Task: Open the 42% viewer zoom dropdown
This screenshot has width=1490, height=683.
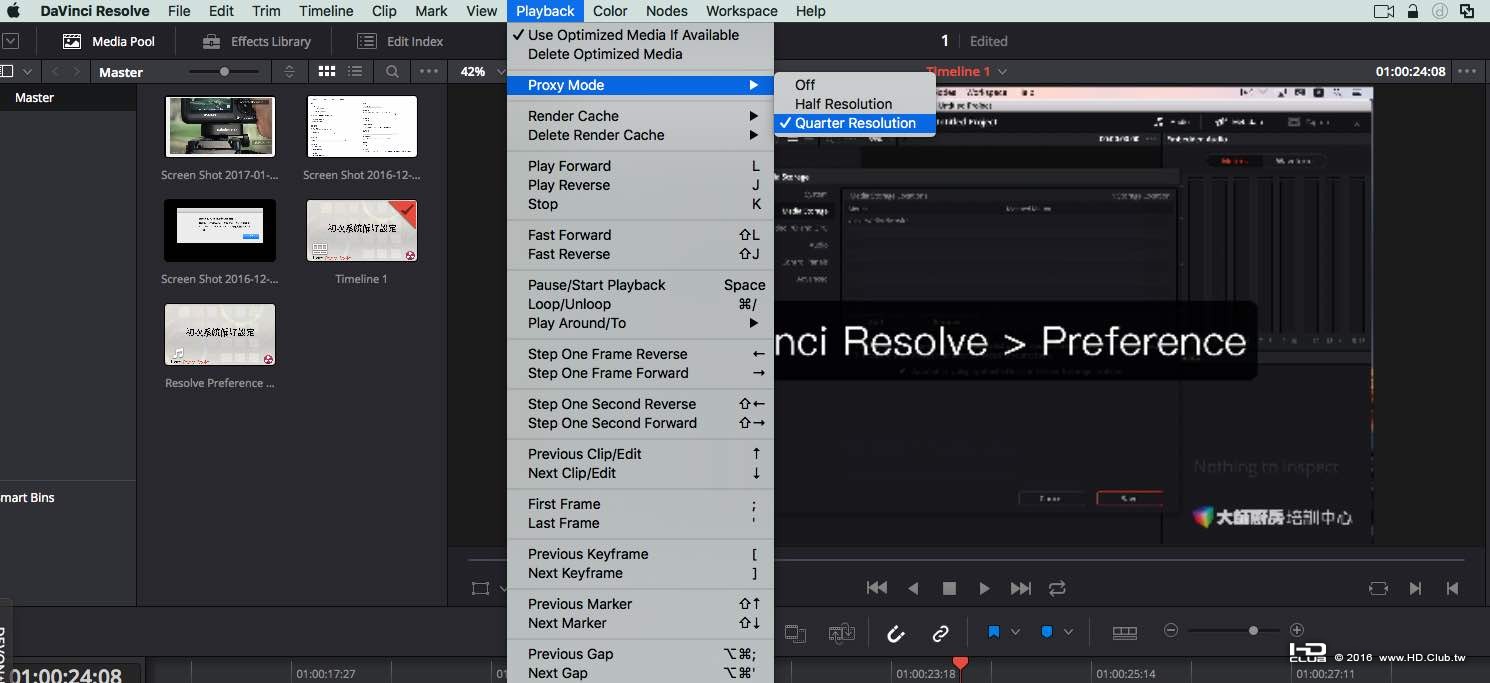Action: tap(483, 72)
